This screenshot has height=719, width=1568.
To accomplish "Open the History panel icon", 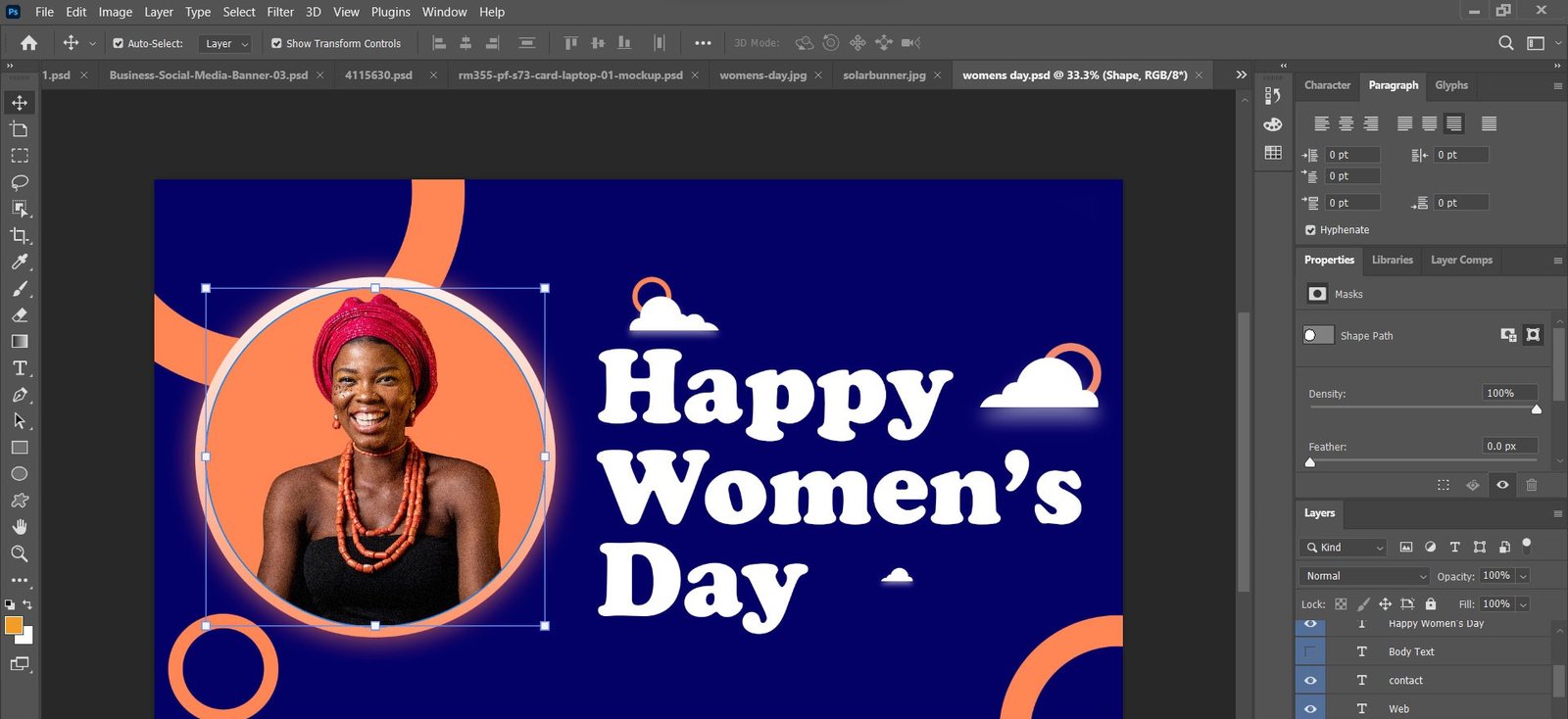I will point(1273,95).
